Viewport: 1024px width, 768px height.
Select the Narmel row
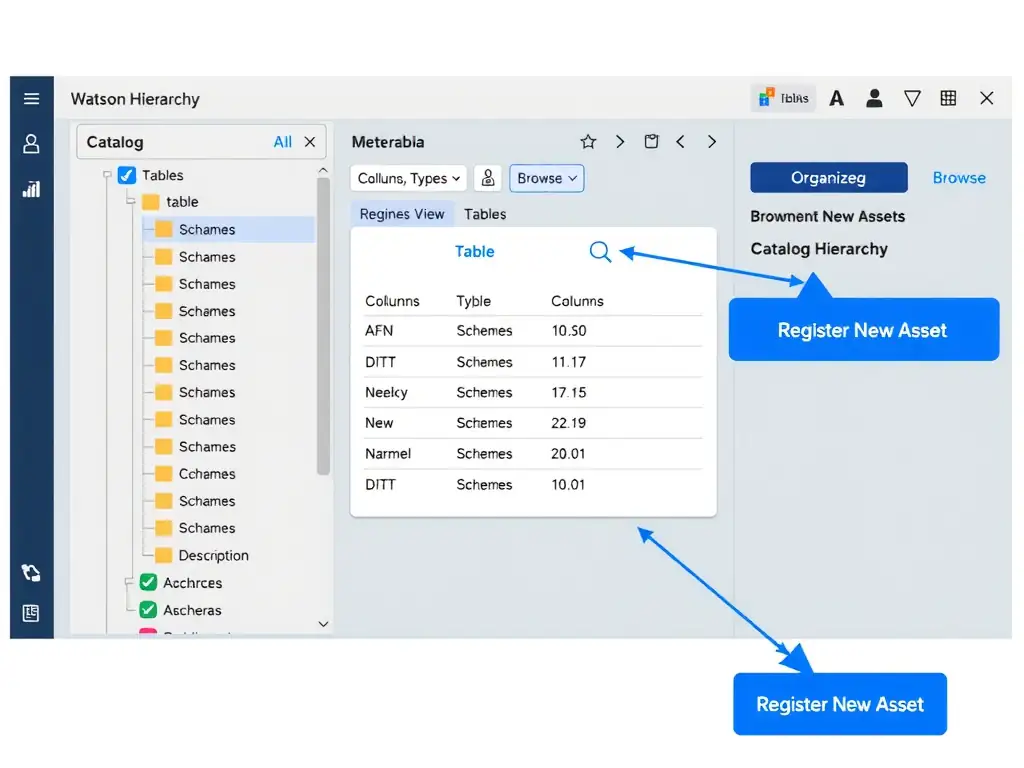pyautogui.click(x=533, y=454)
